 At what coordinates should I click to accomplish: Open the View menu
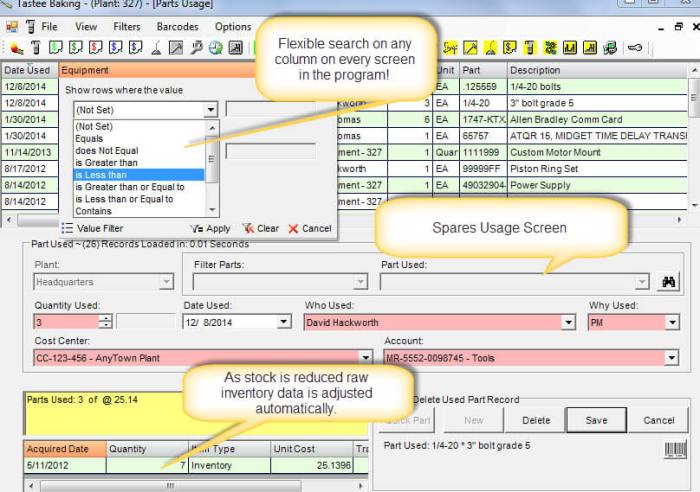86,27
